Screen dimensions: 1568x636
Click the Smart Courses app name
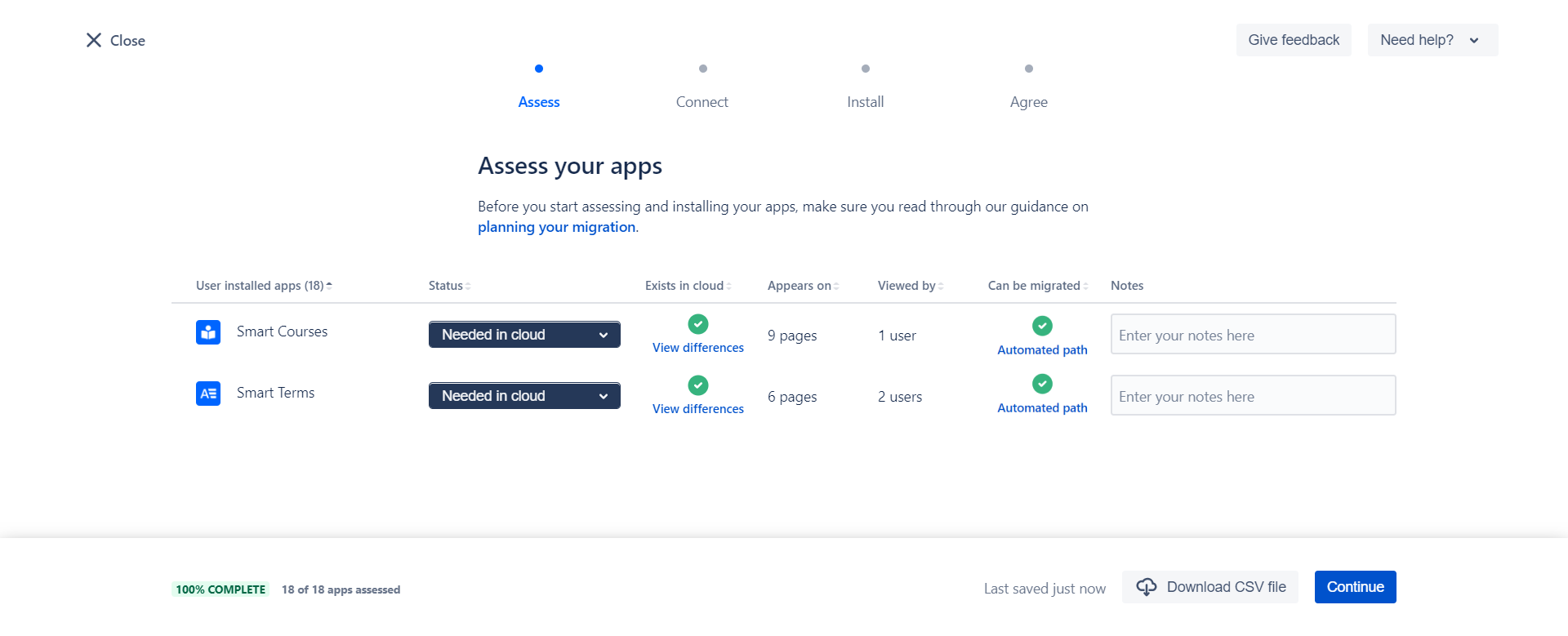(282, 331)
